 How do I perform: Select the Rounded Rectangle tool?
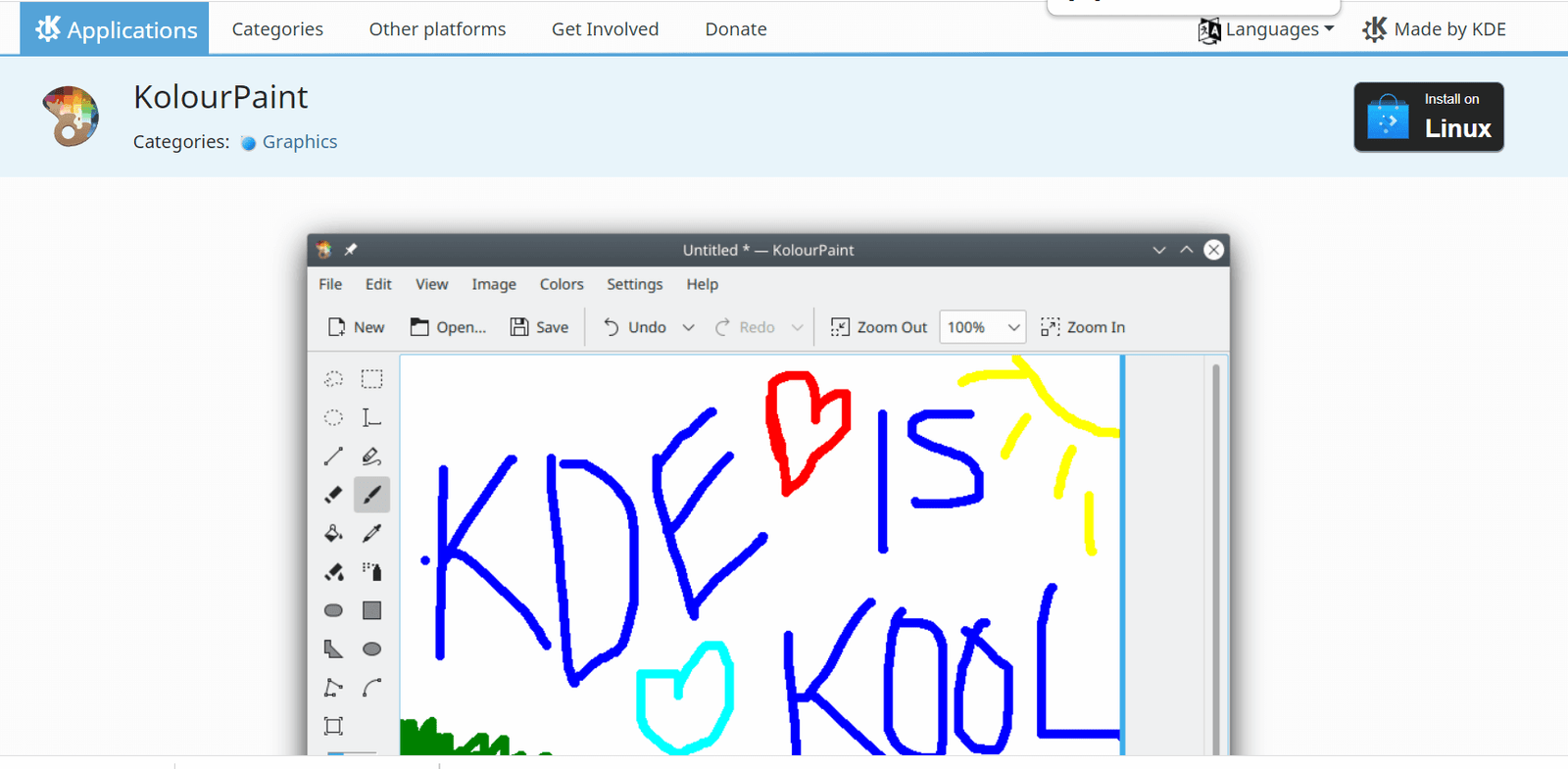point(333,610)
